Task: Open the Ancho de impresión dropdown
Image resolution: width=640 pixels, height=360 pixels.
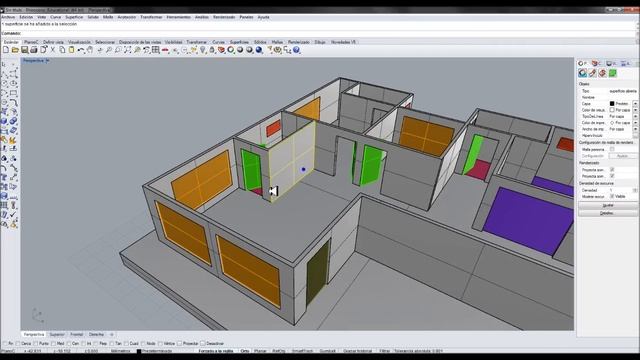Action: 636,129
